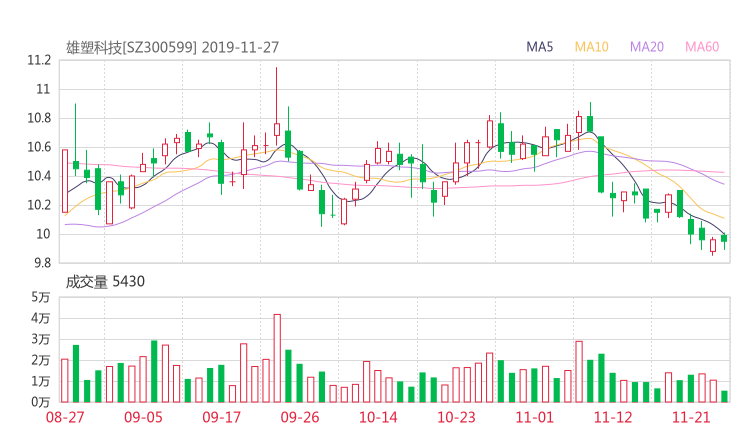
Task: Click the 5万 volume axis label
Action: 40,297
